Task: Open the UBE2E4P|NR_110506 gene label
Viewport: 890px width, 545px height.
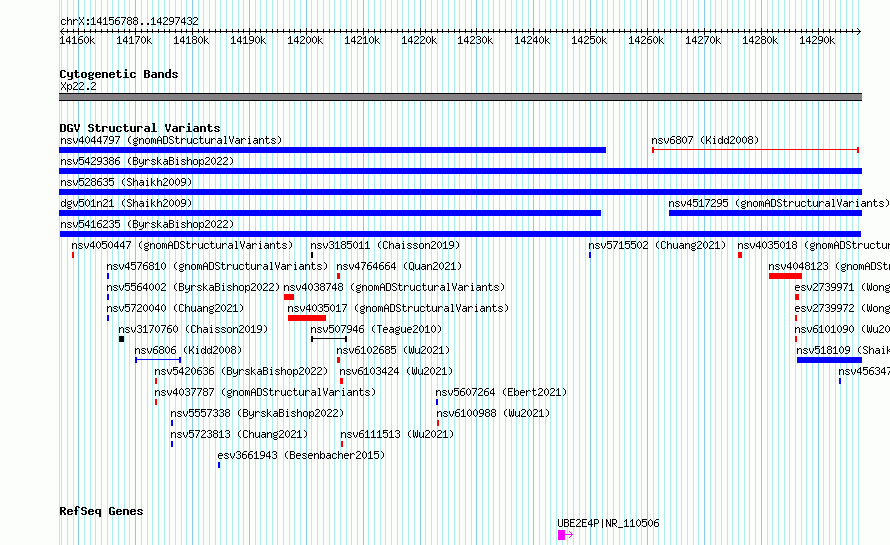Action: click(x=608, y=523)
